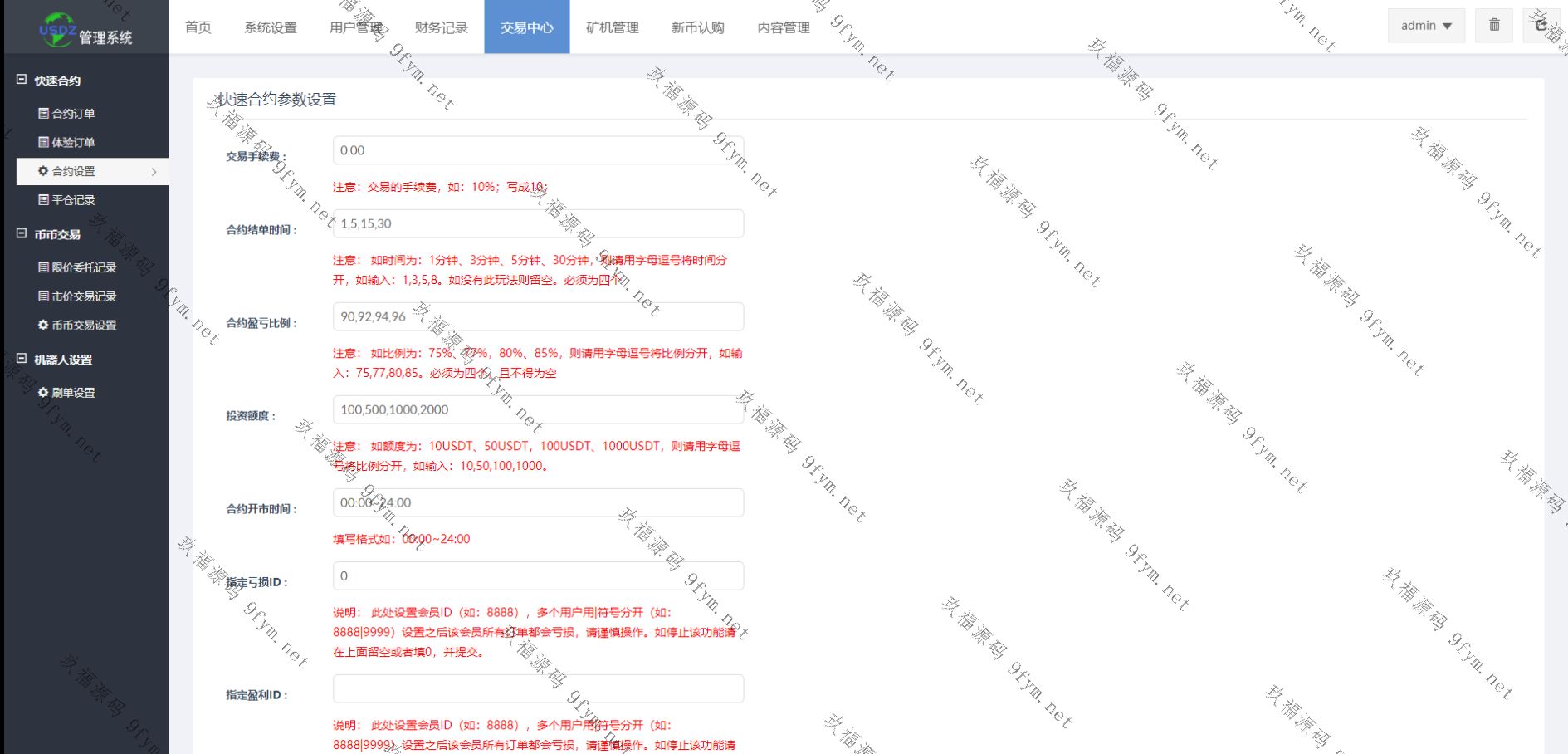Click the empty 指定盈利ID input field
This screenshot has height=754, width=1568.
539,688
